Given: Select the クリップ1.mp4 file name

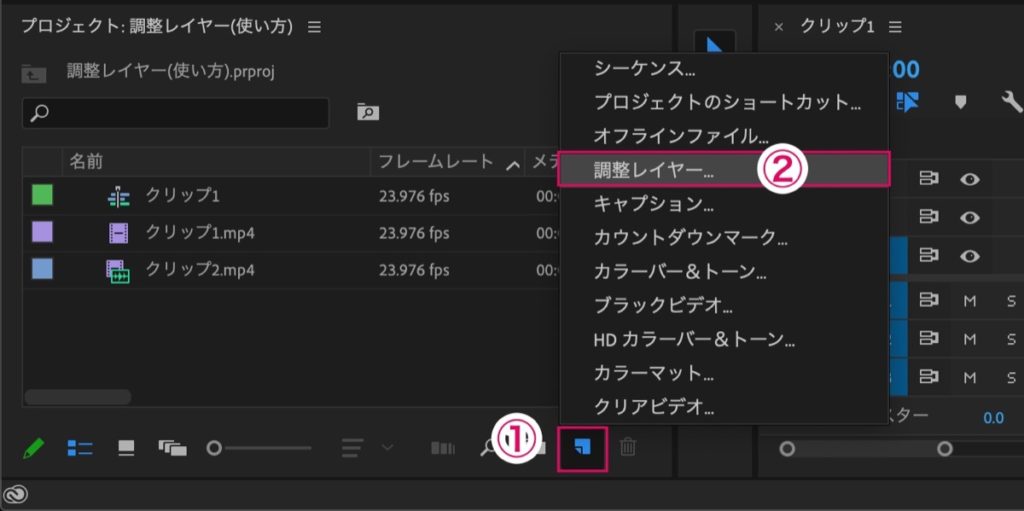Looking at the screenshot, I should click(x=200, y=233).
